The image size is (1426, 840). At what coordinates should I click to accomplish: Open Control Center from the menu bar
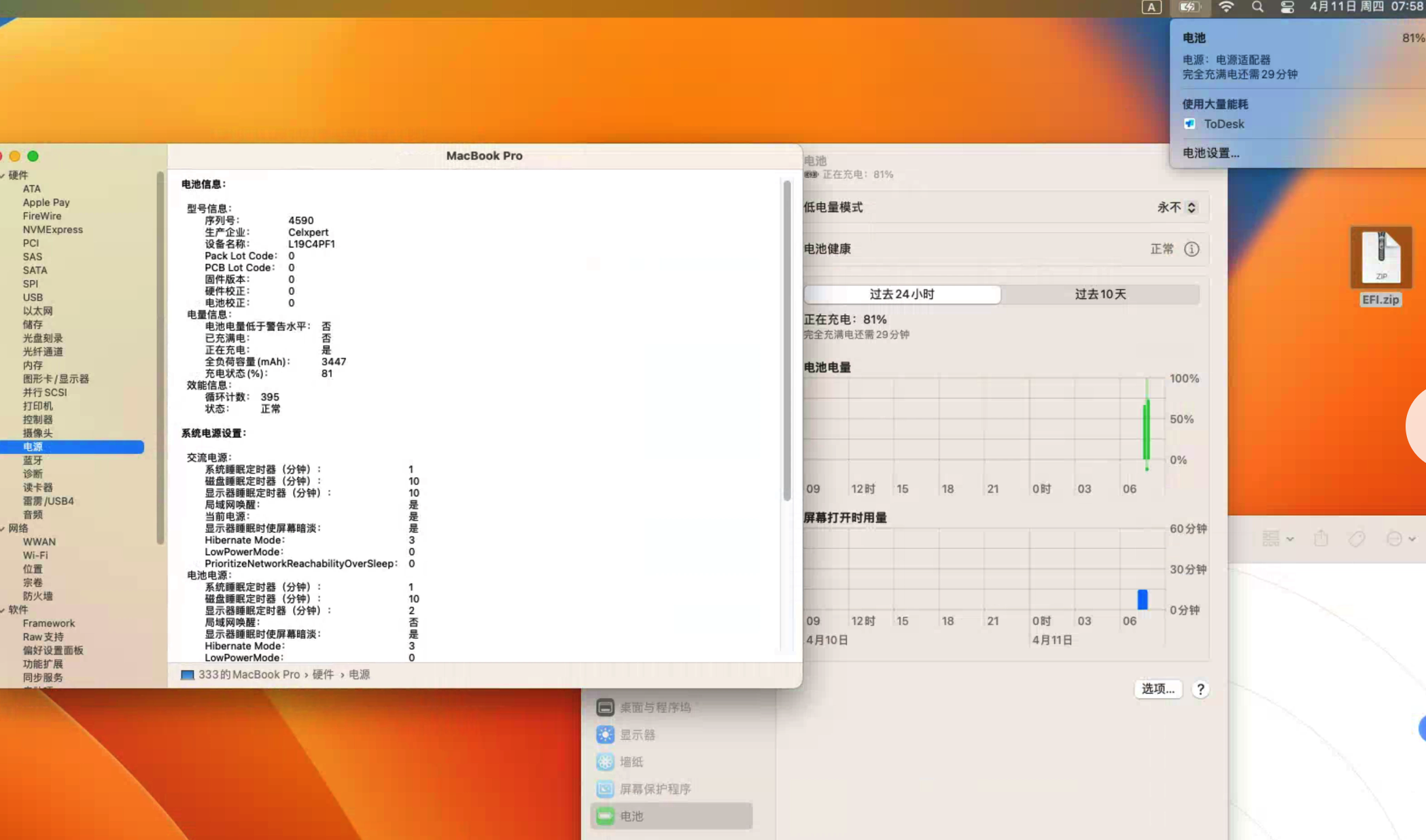(x=1288, y=7)
